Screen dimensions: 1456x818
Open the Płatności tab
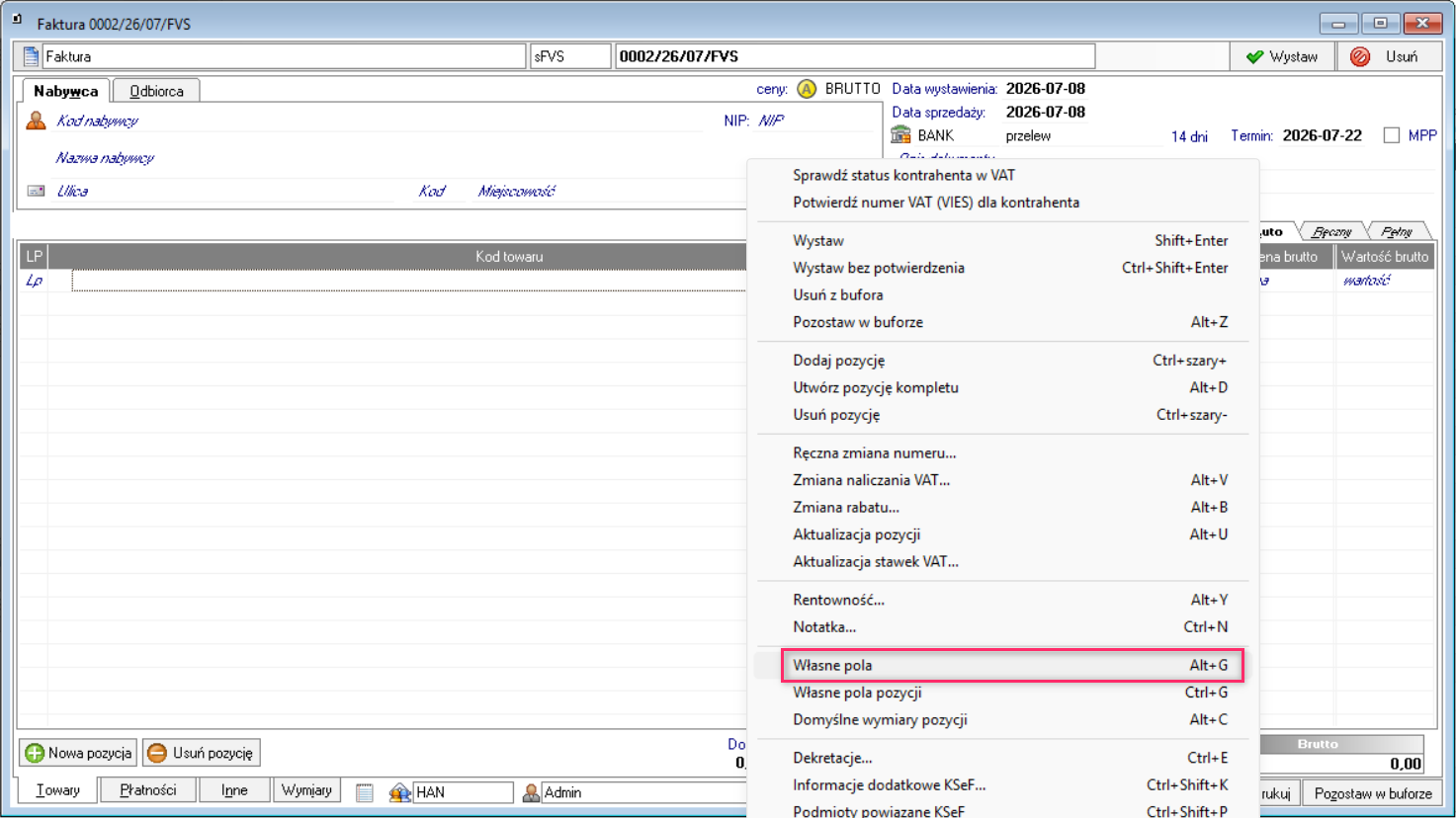148,790
